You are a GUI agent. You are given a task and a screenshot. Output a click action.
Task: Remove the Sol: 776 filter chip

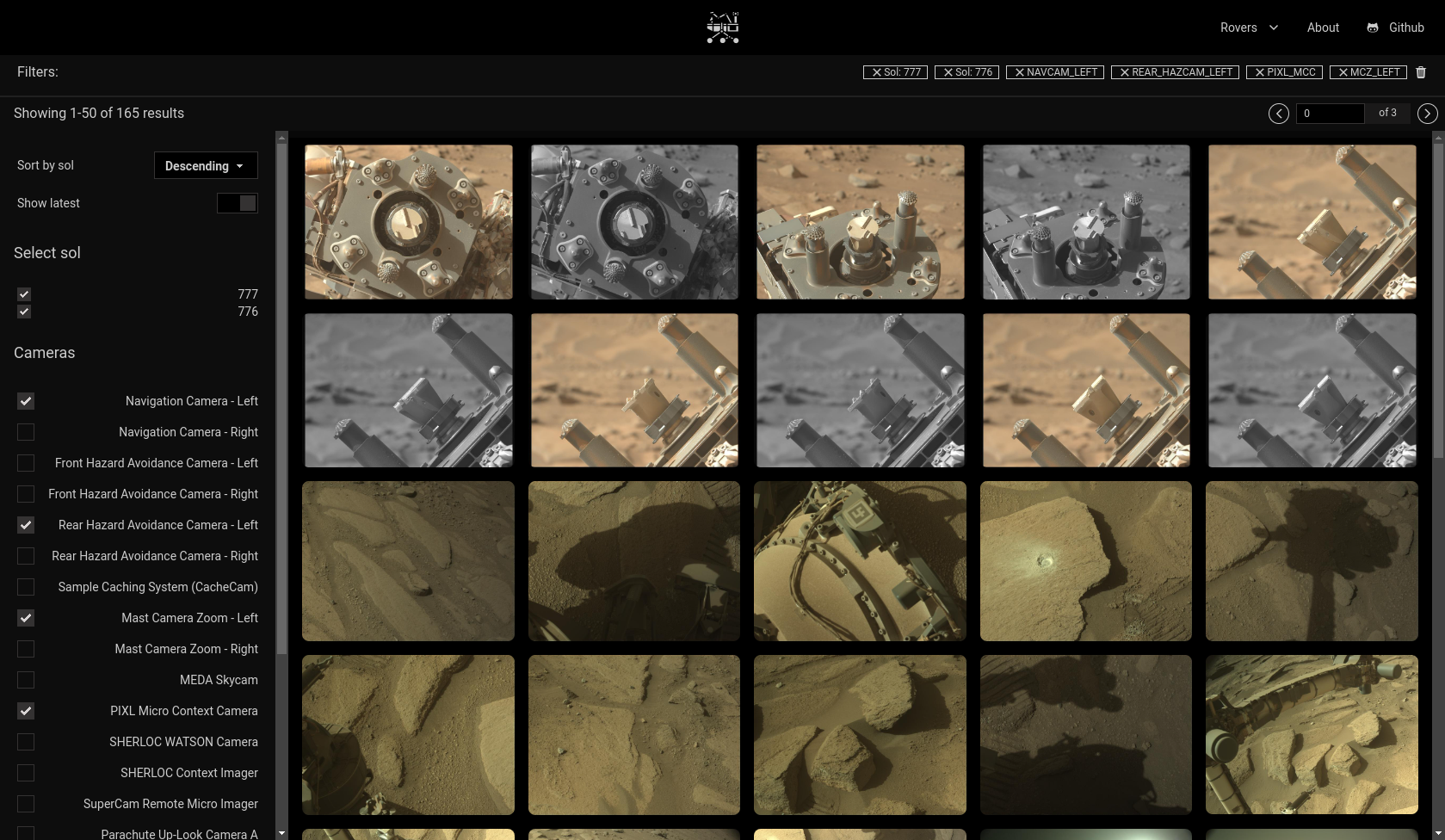tap(966, 72)
